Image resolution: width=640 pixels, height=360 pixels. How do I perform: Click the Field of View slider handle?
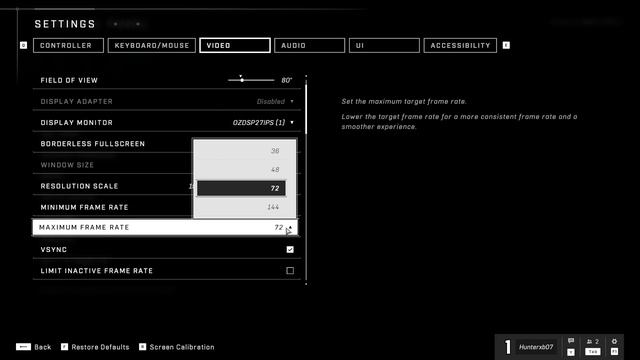pos(242,80)
